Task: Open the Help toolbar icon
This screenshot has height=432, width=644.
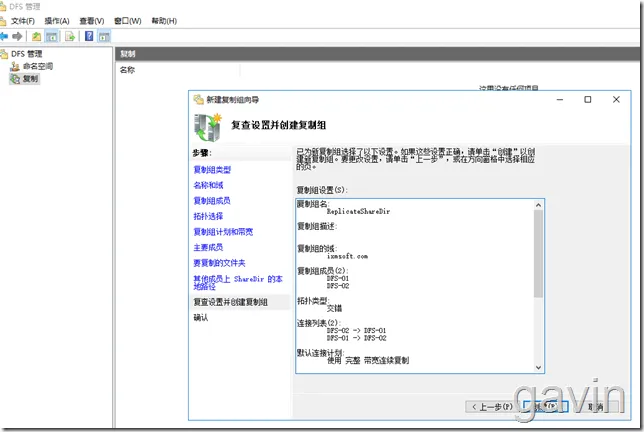Action: point(89,36)
